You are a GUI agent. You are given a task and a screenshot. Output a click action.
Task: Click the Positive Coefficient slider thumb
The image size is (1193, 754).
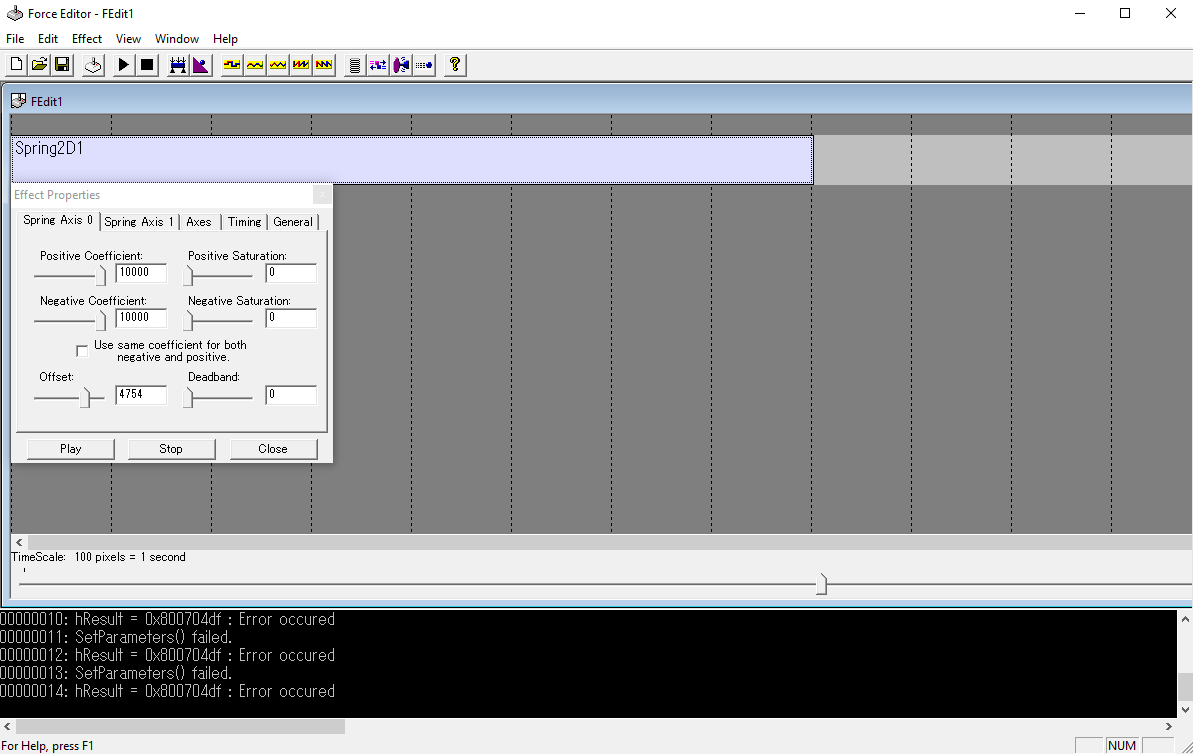coord(101,275)
